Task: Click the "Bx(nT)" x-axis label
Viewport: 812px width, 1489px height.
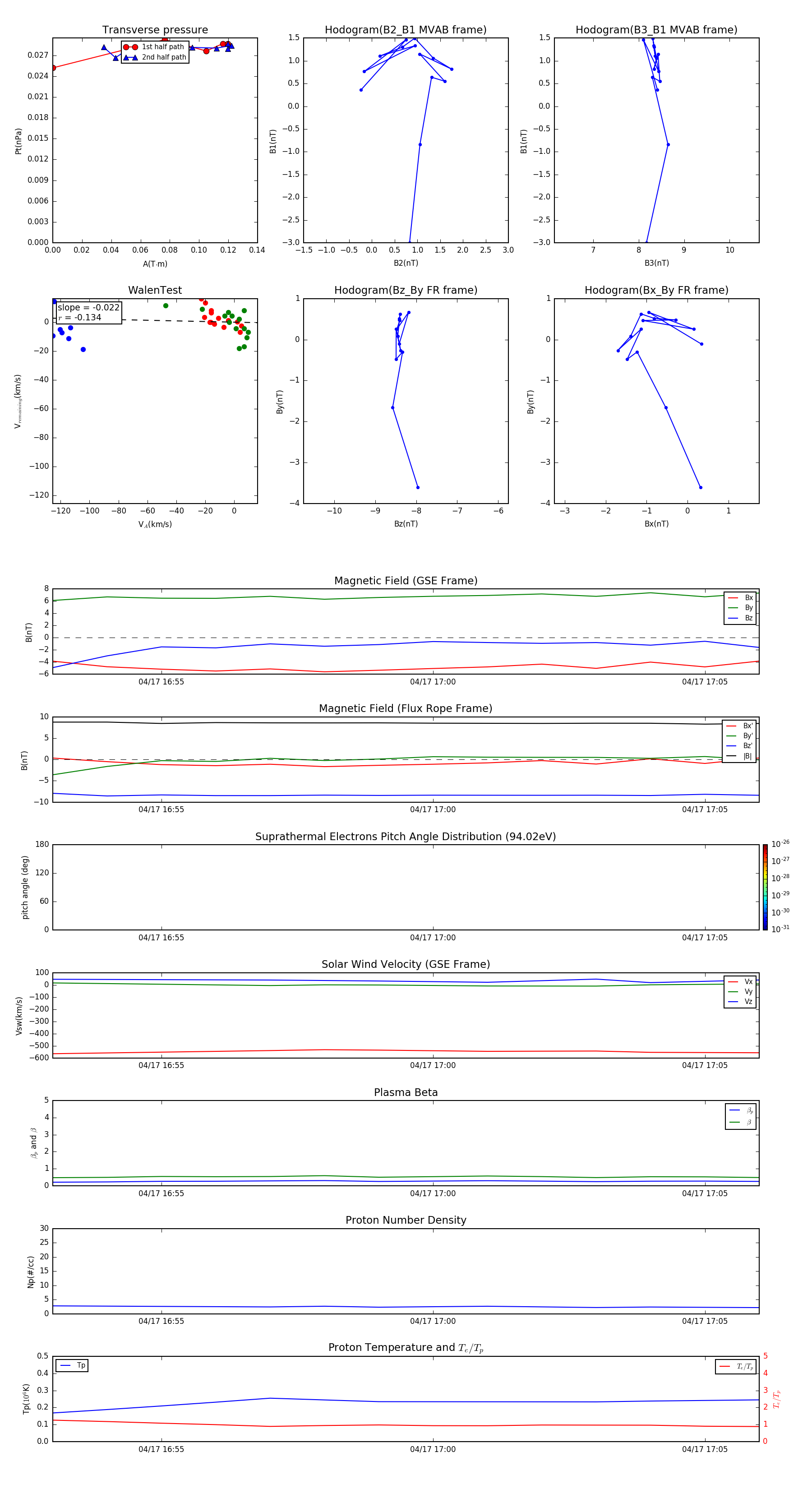Action: click(656, 524)
